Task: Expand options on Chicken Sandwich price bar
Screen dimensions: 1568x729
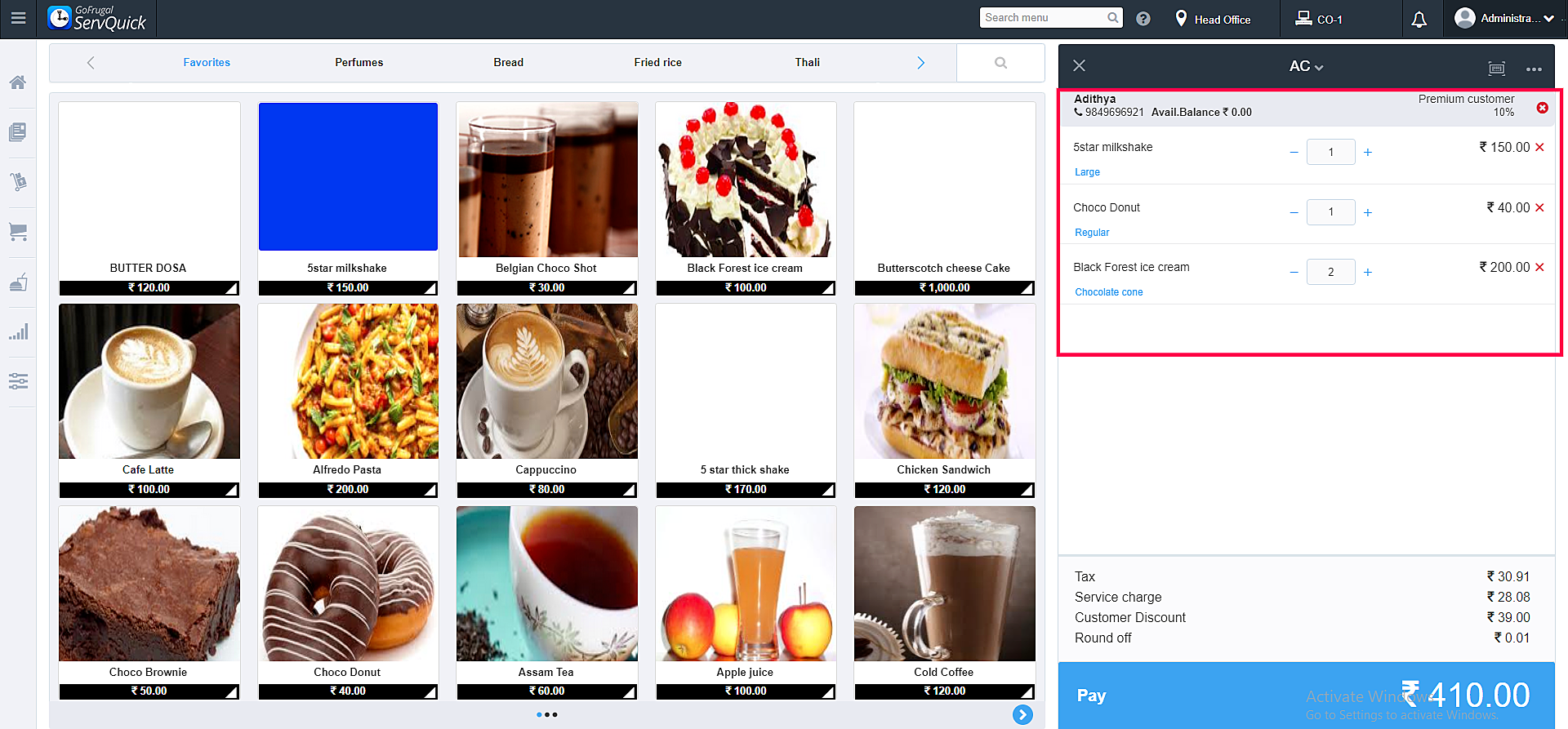Action: point(1027,490)
